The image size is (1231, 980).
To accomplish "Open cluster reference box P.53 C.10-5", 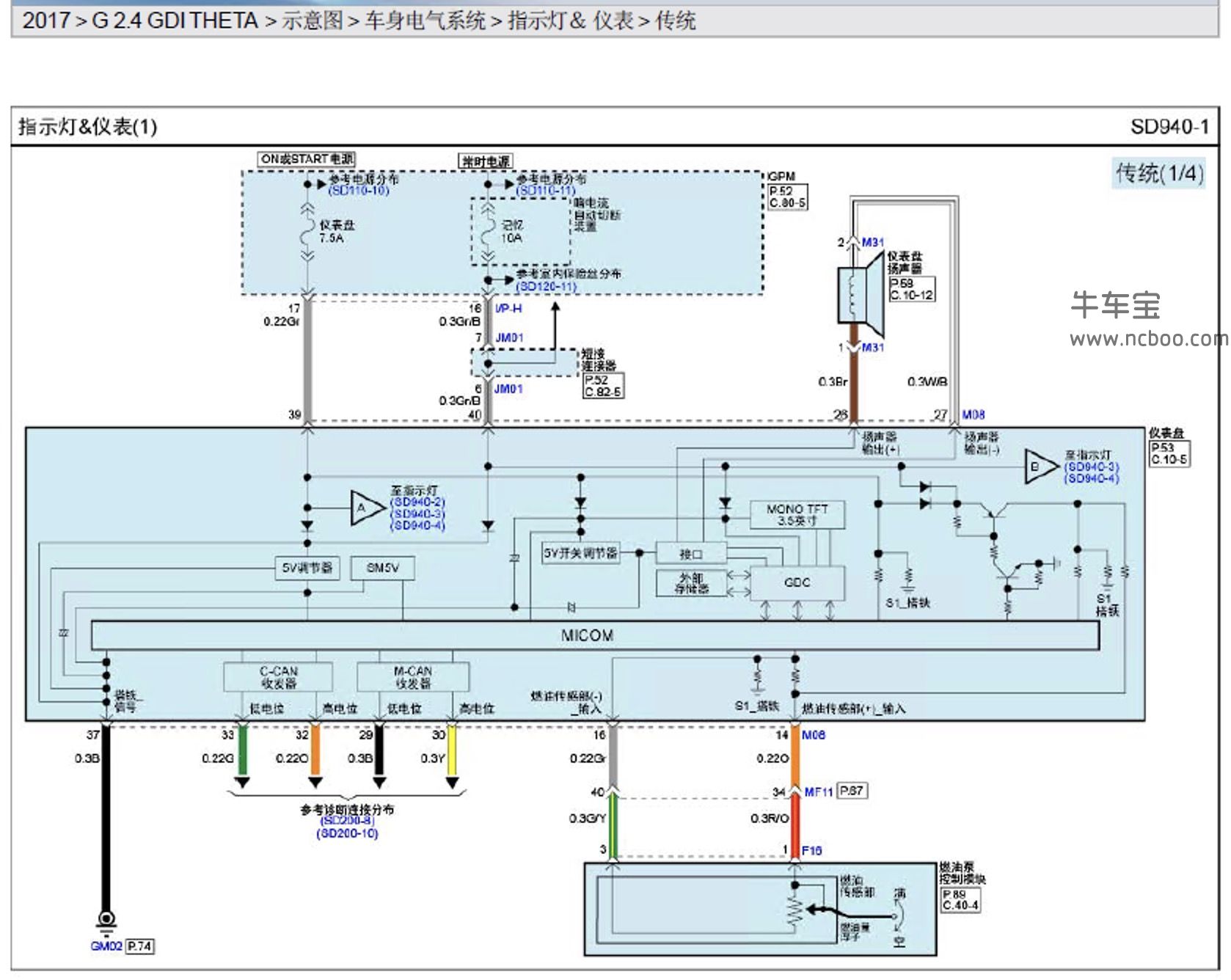I will [x=1169, y=453].
